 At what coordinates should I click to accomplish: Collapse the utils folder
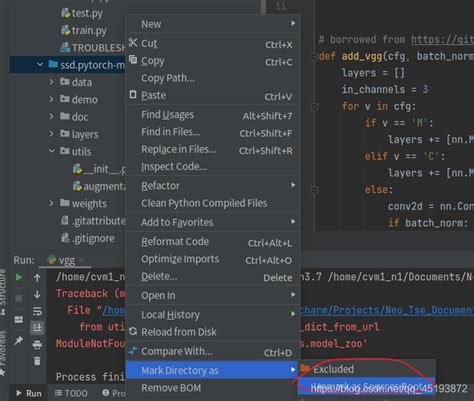pyautogui.click(x=52, y=151)
